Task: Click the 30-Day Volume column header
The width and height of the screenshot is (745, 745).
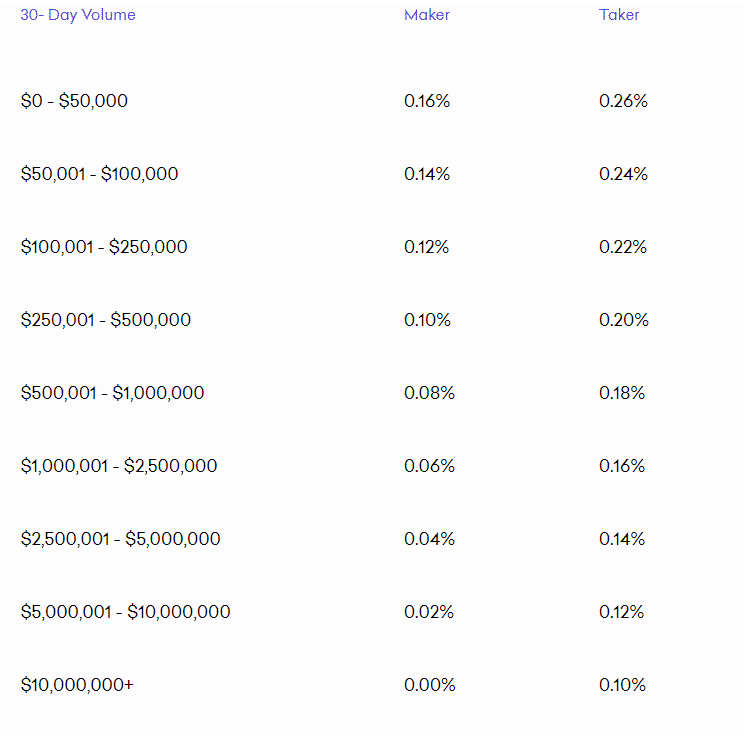Action: click(78, 15)
